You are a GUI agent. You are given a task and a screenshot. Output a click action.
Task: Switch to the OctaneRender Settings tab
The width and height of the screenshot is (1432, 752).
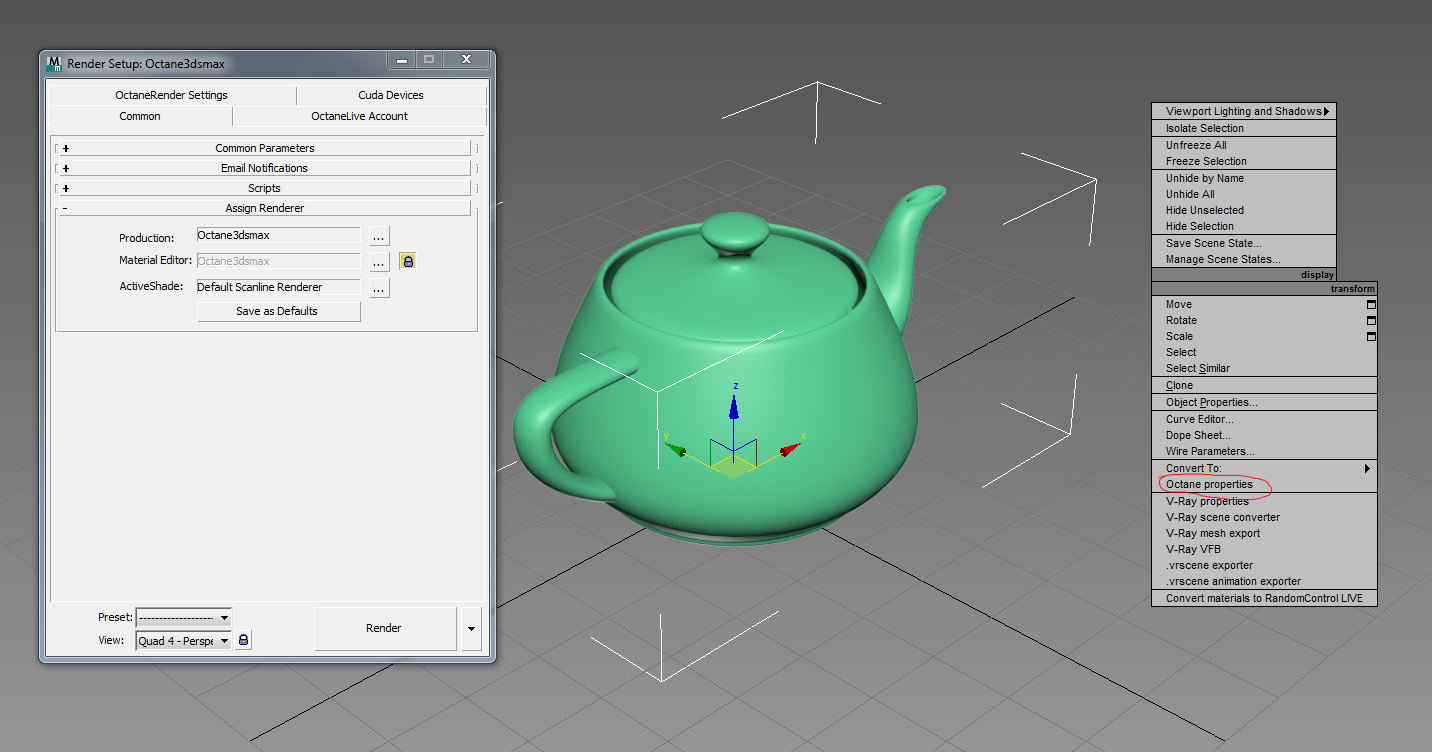click(172, 95)
